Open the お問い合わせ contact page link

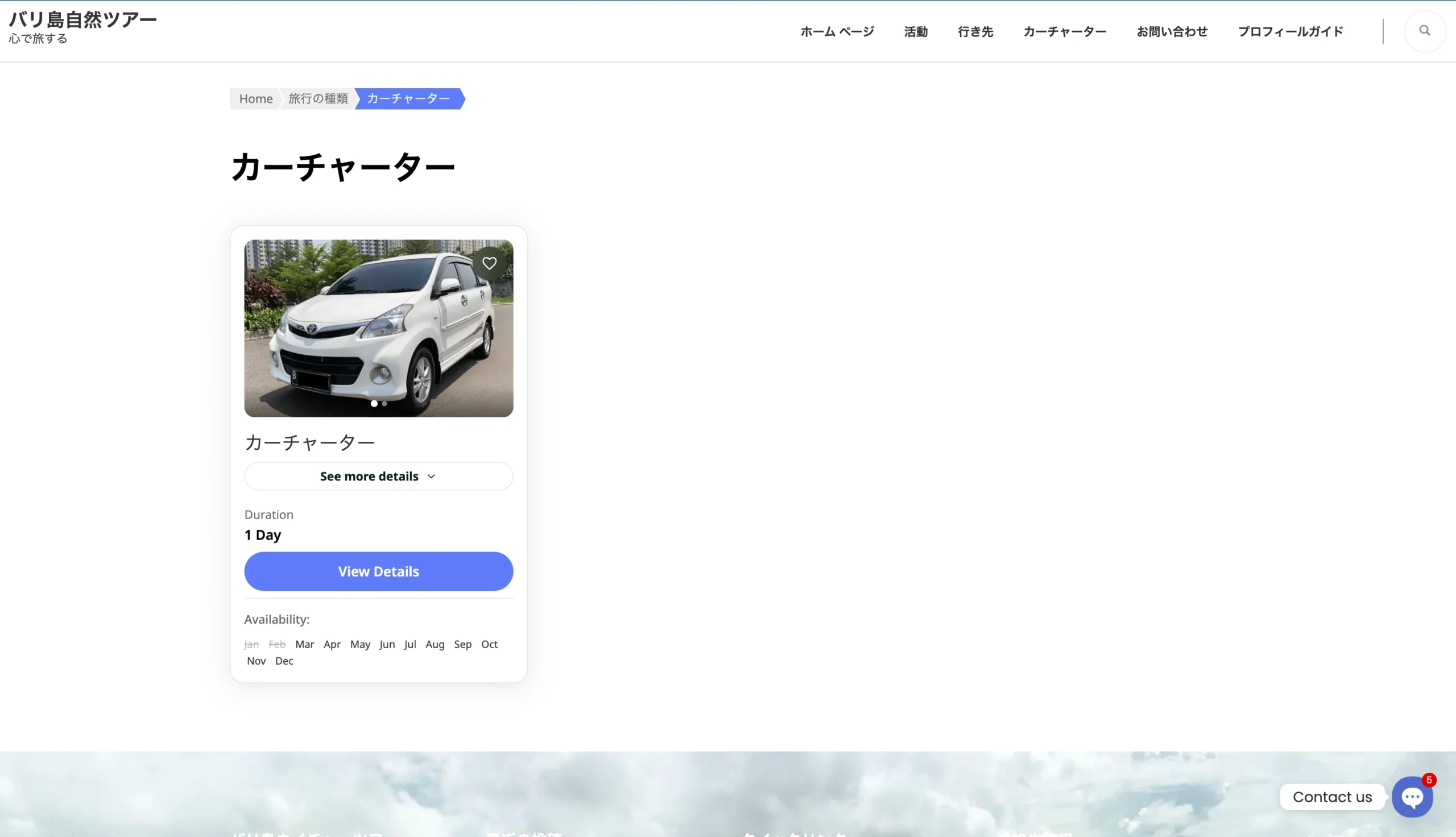pos(1172,32)
